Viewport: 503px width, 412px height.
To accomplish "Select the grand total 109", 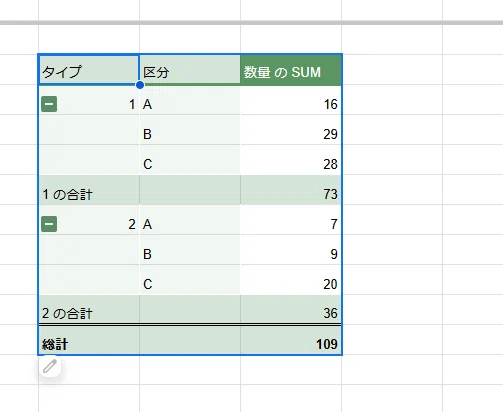I will pyautogui.click(x=291, y=340).
